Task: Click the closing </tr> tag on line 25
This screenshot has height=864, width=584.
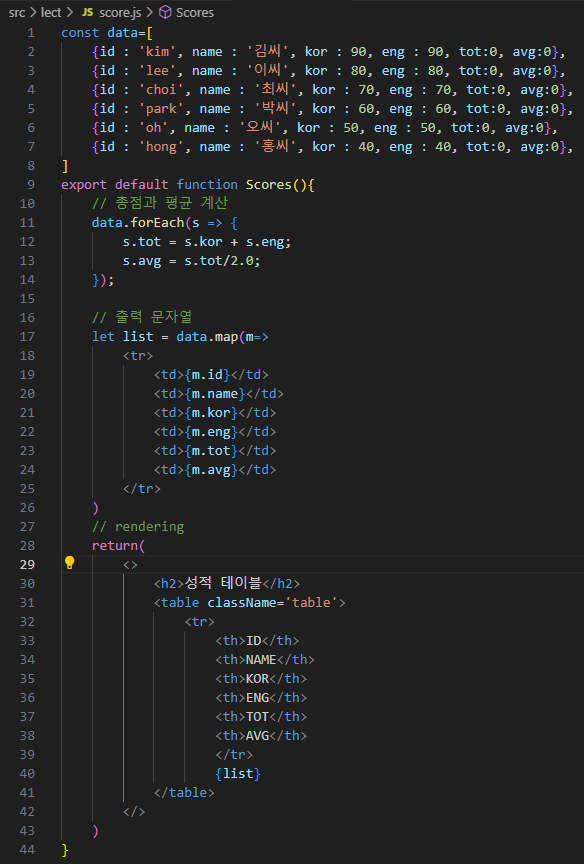Action: 142,489
